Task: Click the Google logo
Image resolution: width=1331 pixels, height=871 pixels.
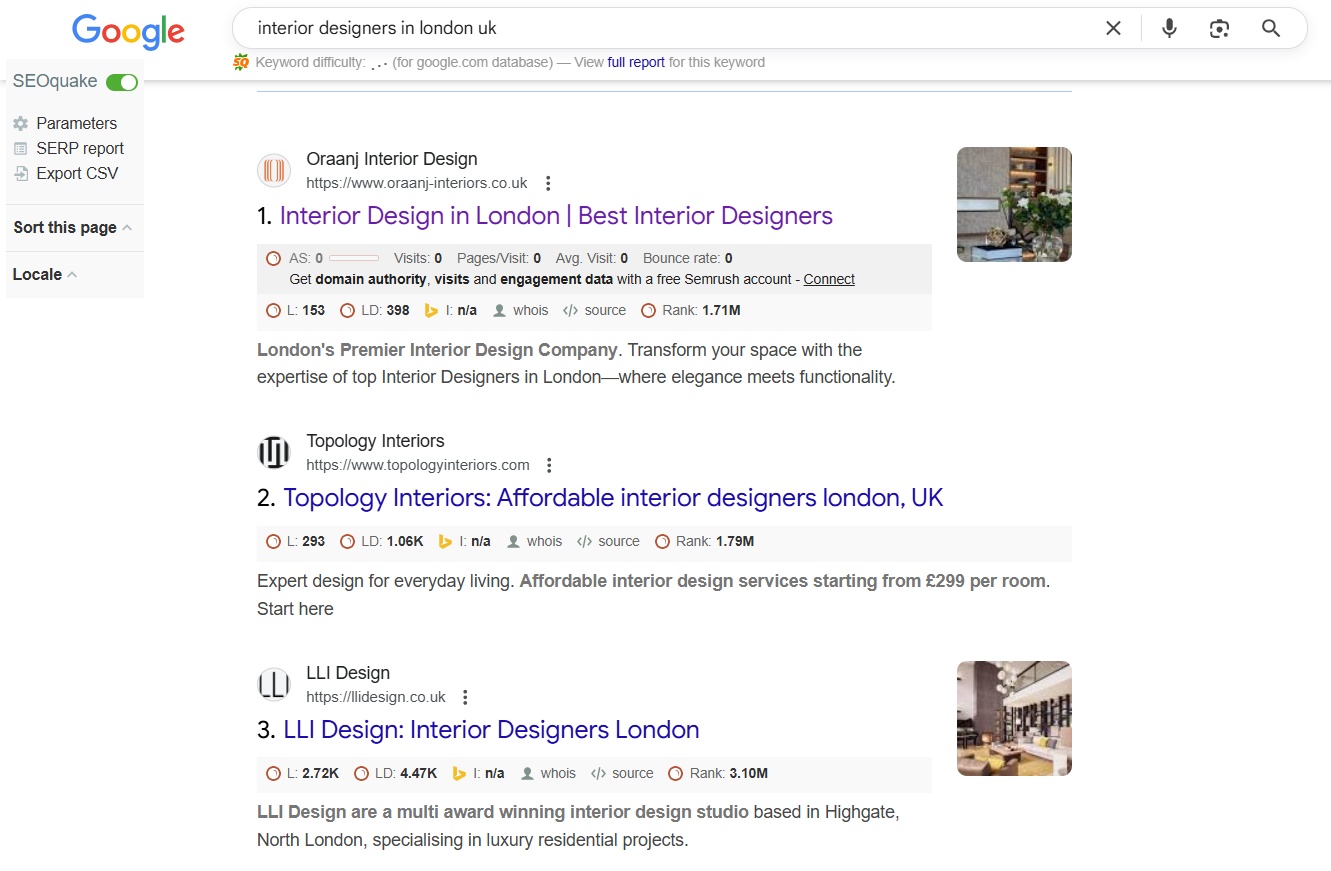Action: tap(128, 31)
